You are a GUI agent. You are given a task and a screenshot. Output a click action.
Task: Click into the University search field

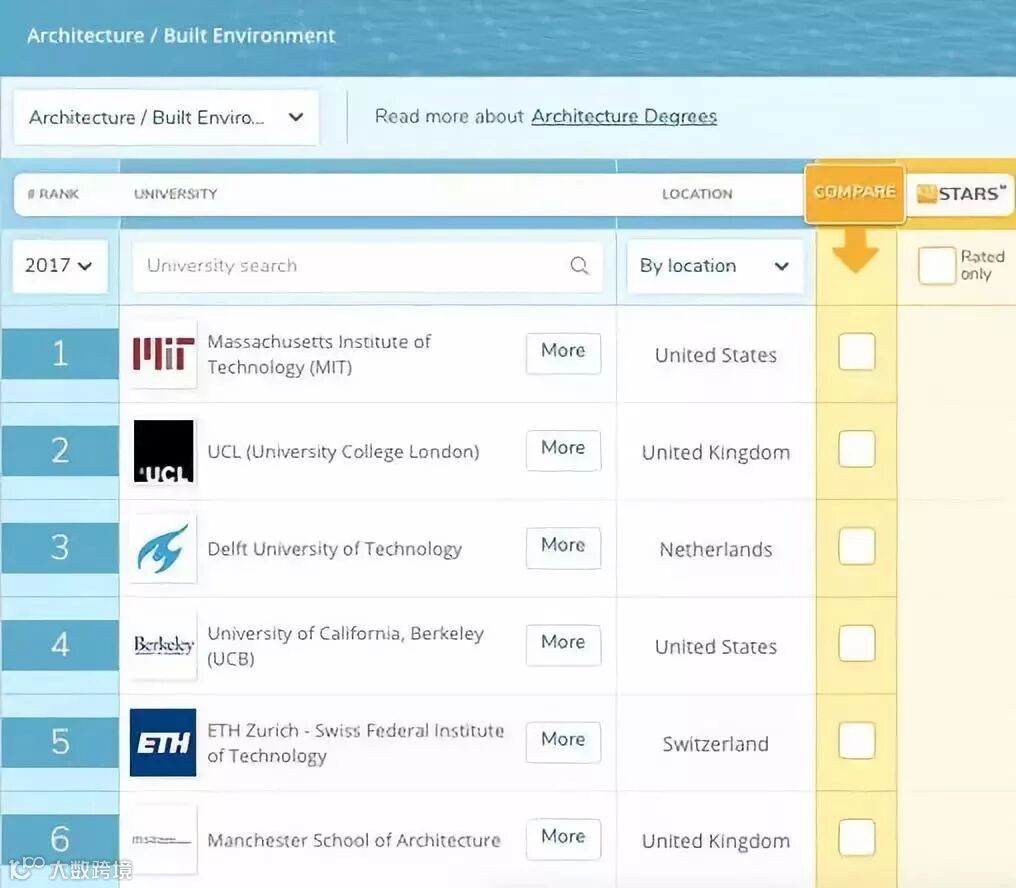[367, 266]
